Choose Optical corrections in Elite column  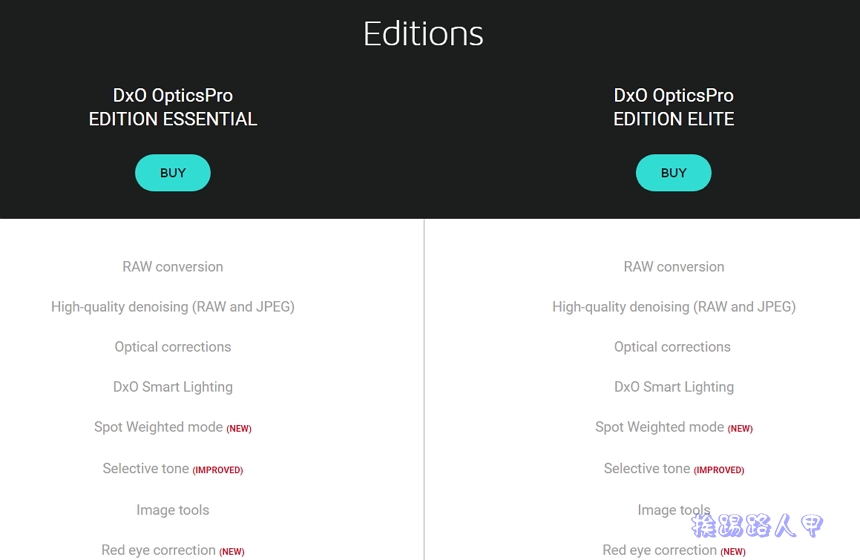click(x=672, y=347)
